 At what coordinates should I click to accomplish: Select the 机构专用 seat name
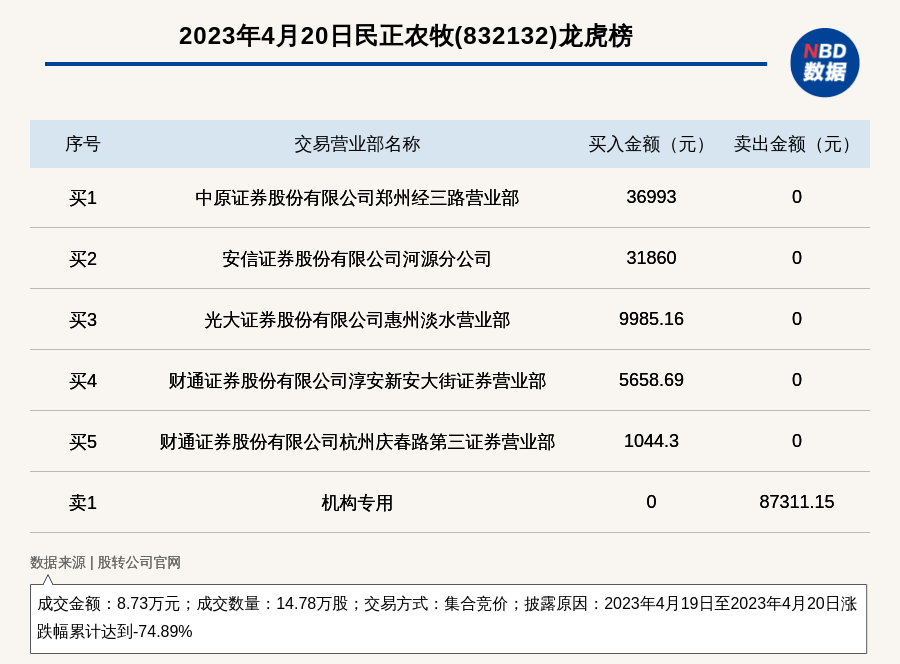(x=357, y=503)
